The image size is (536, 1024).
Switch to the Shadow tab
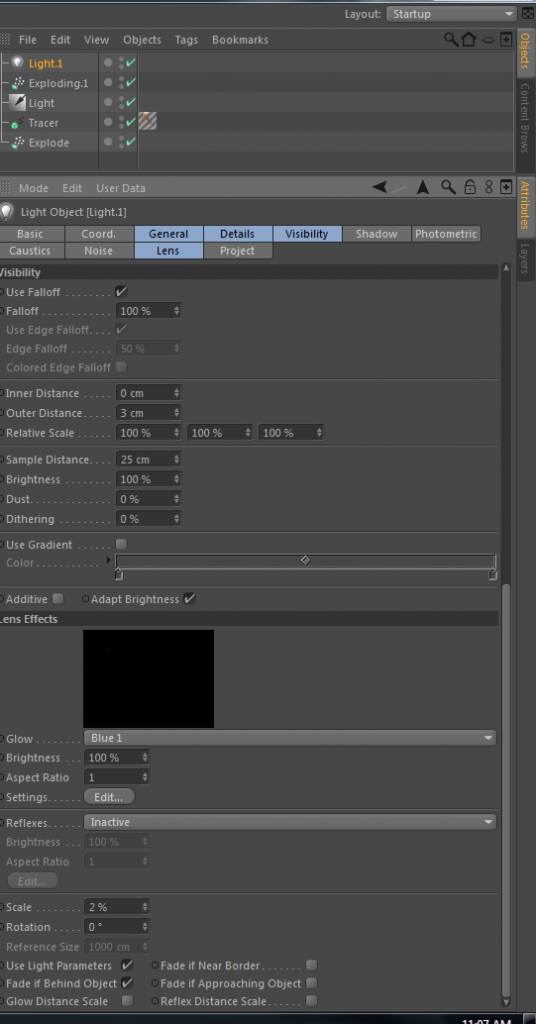coord(377,234)
